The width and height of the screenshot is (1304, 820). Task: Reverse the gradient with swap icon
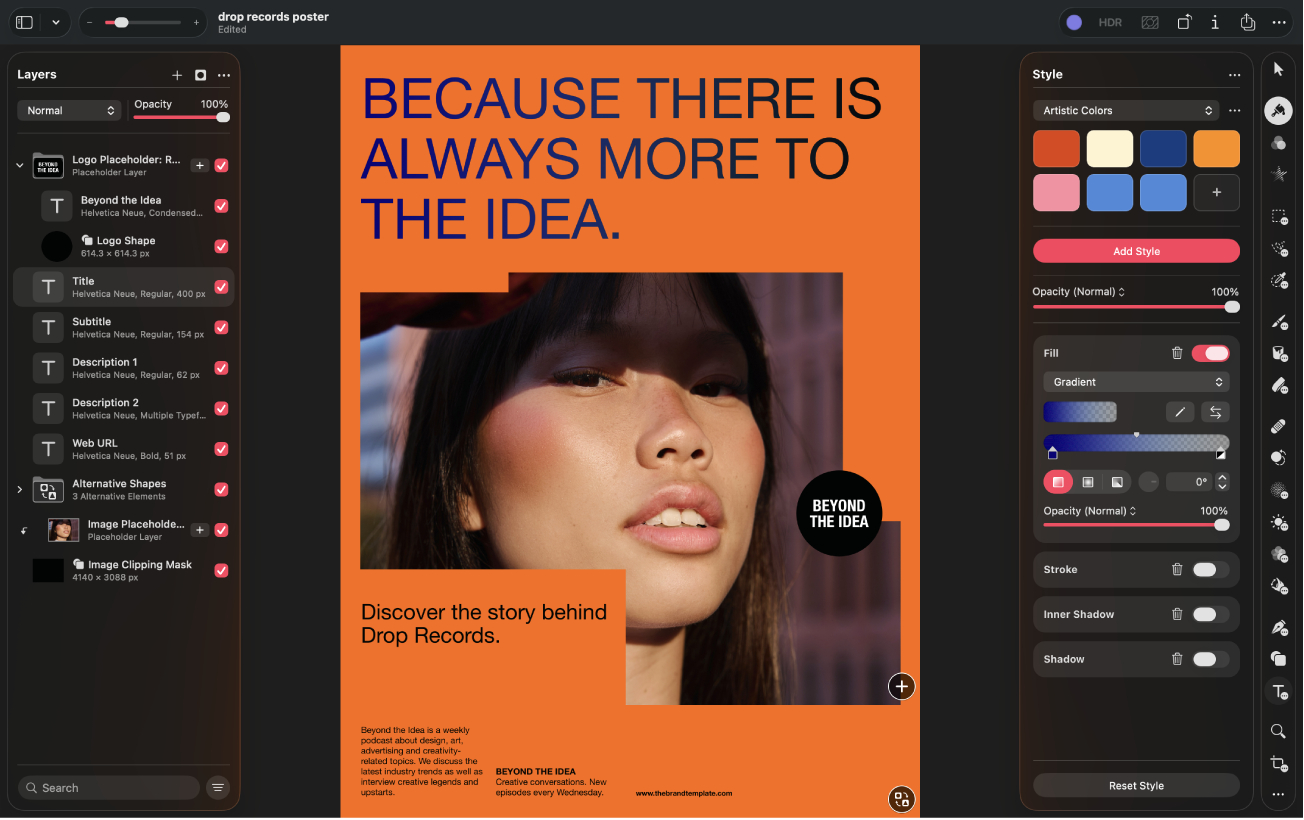coord(1215,412)
